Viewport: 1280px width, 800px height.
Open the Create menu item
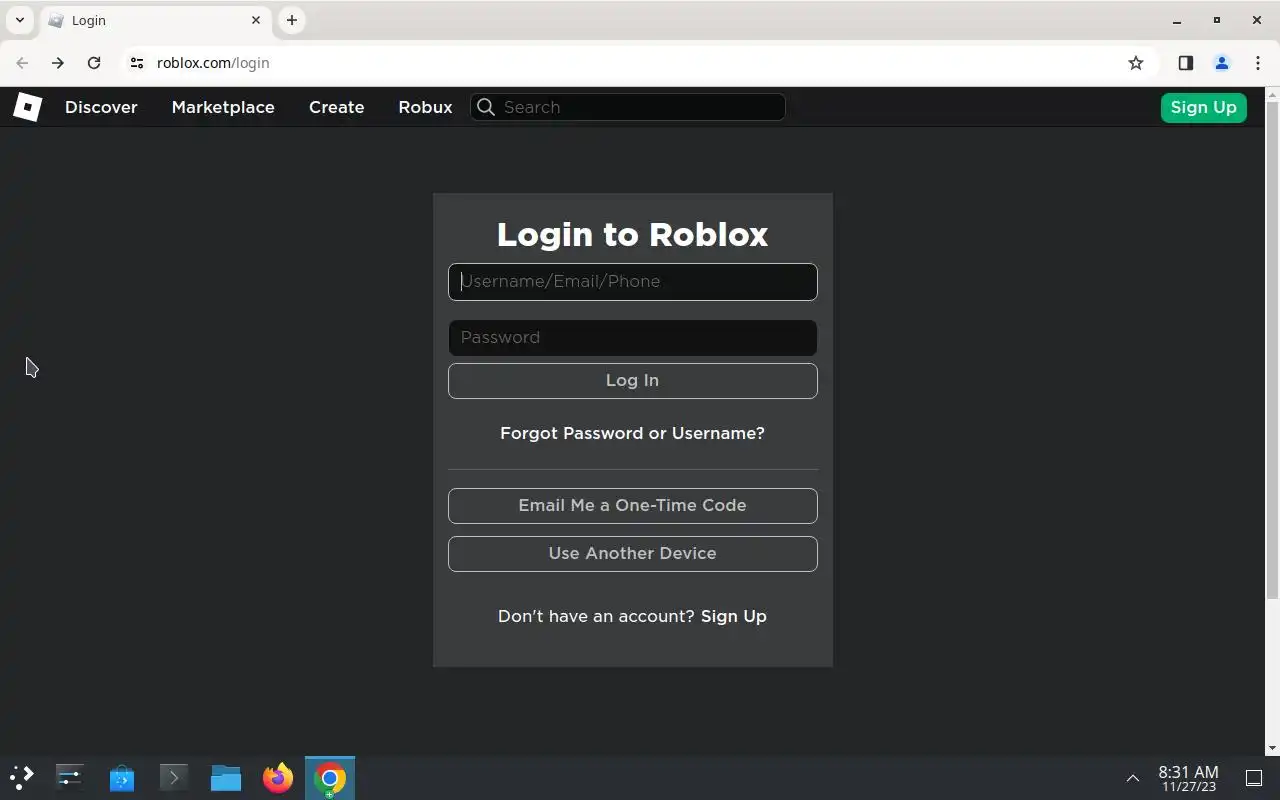tap(336, 107)
